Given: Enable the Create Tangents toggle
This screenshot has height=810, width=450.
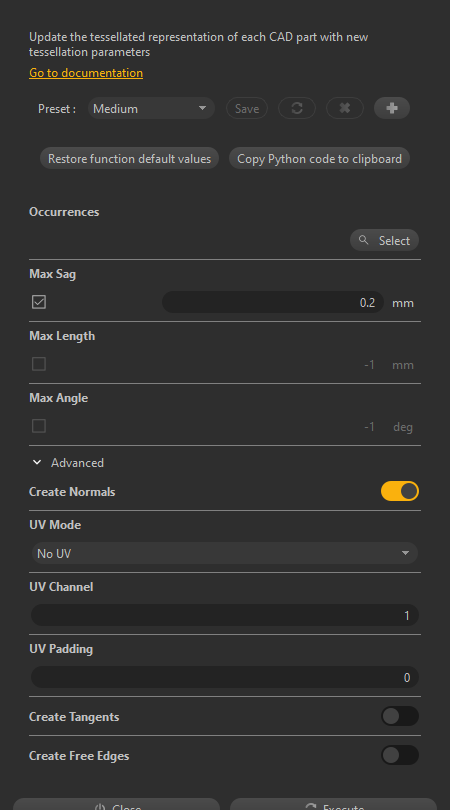Looking at the screenshot, I should [x=400, y=716].
